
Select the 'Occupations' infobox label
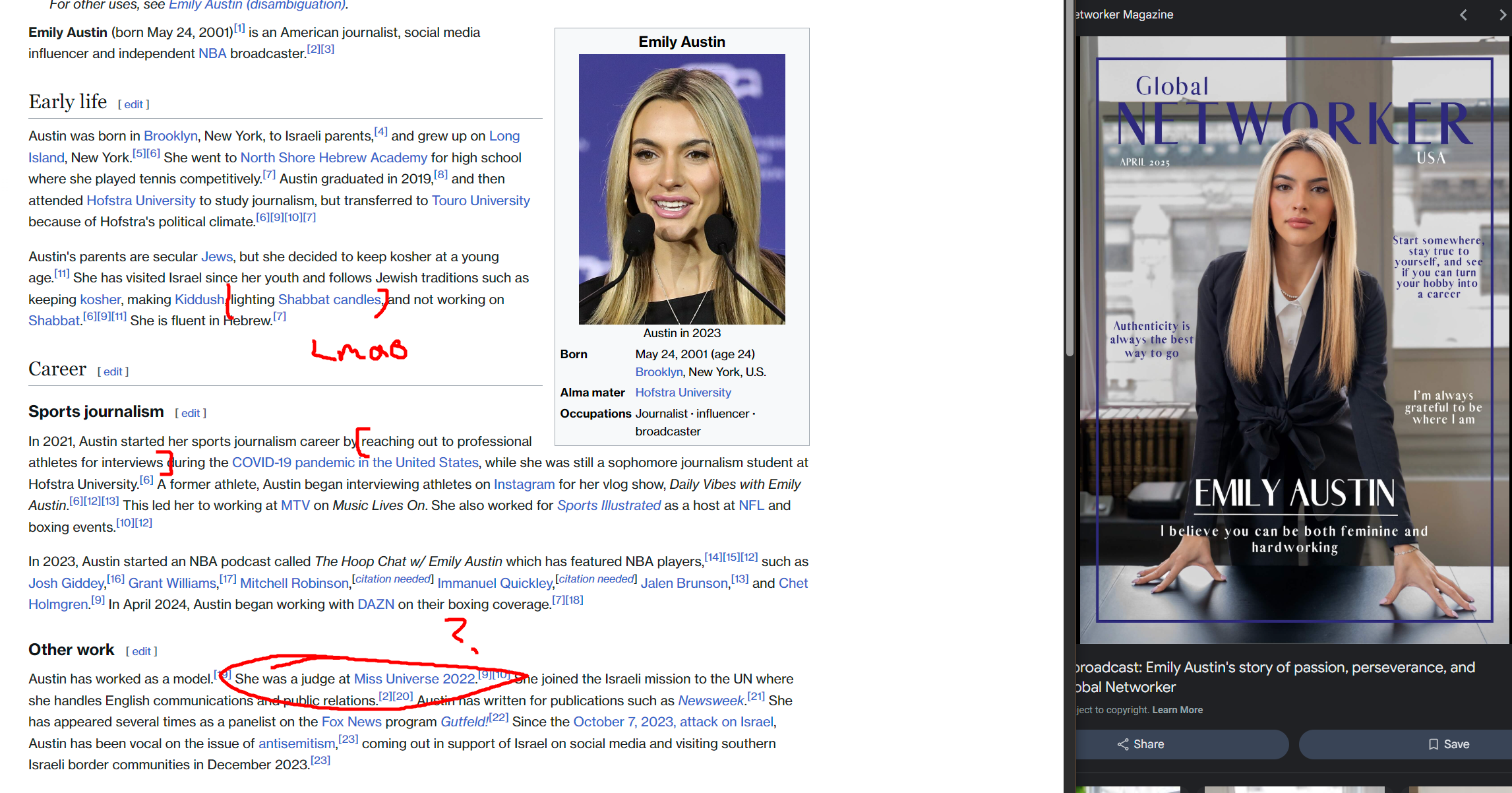(x=595, y=414)
